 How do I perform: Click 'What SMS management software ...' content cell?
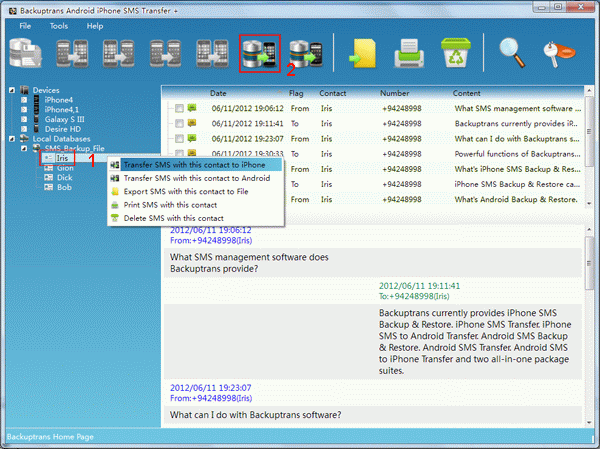pos(518,108)
